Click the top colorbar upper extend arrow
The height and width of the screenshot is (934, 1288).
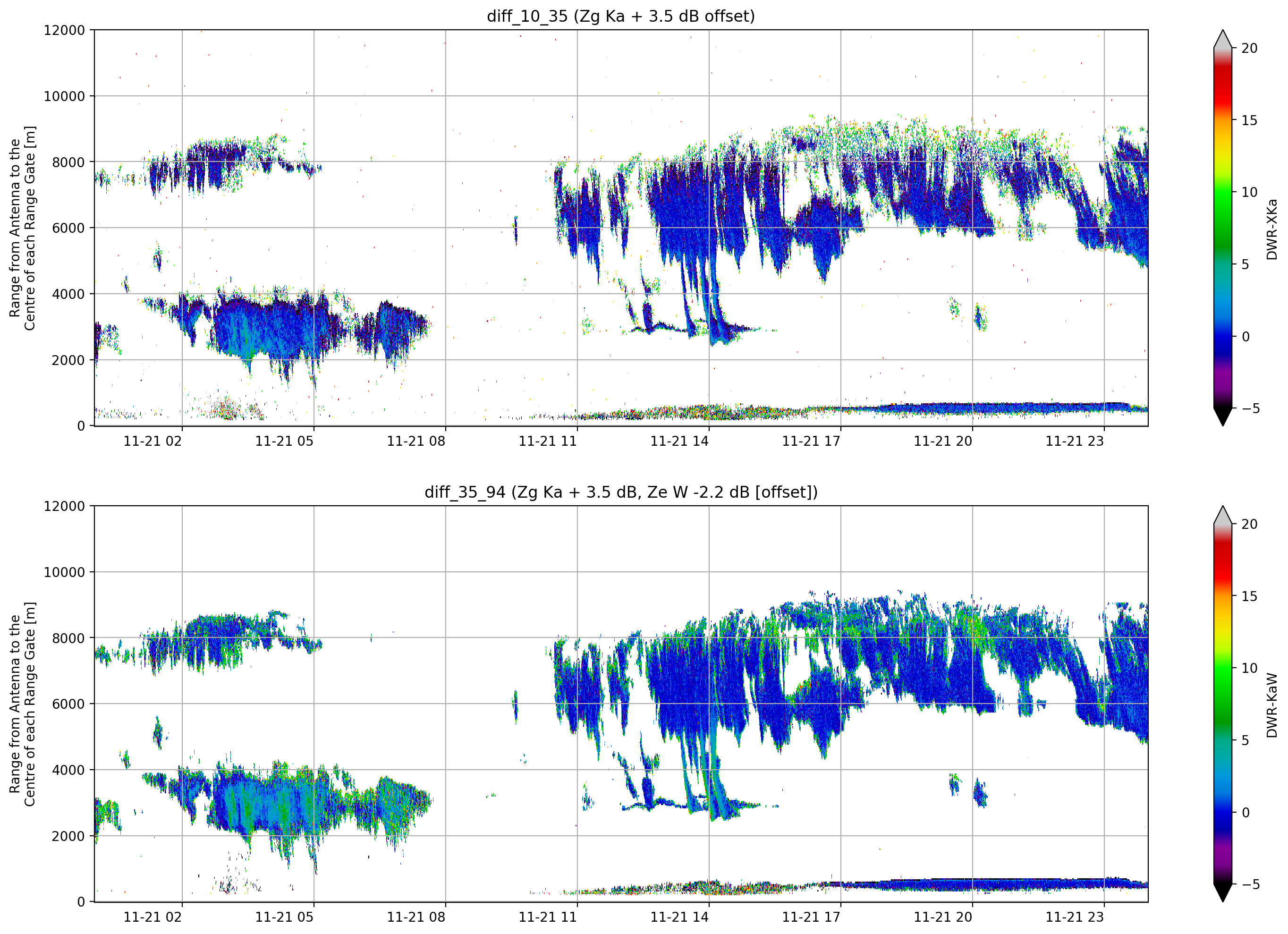tap(1223, 39)
